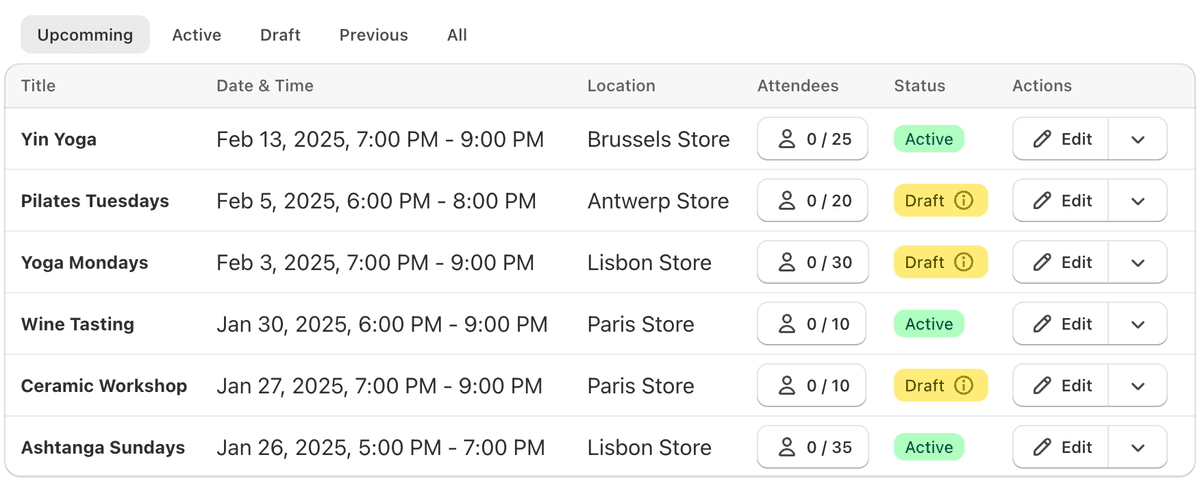This screenshot has width=1200, height=484.
Task: Click the person icon for Yoga Mondays attendees
Action: tap(788, 263)
